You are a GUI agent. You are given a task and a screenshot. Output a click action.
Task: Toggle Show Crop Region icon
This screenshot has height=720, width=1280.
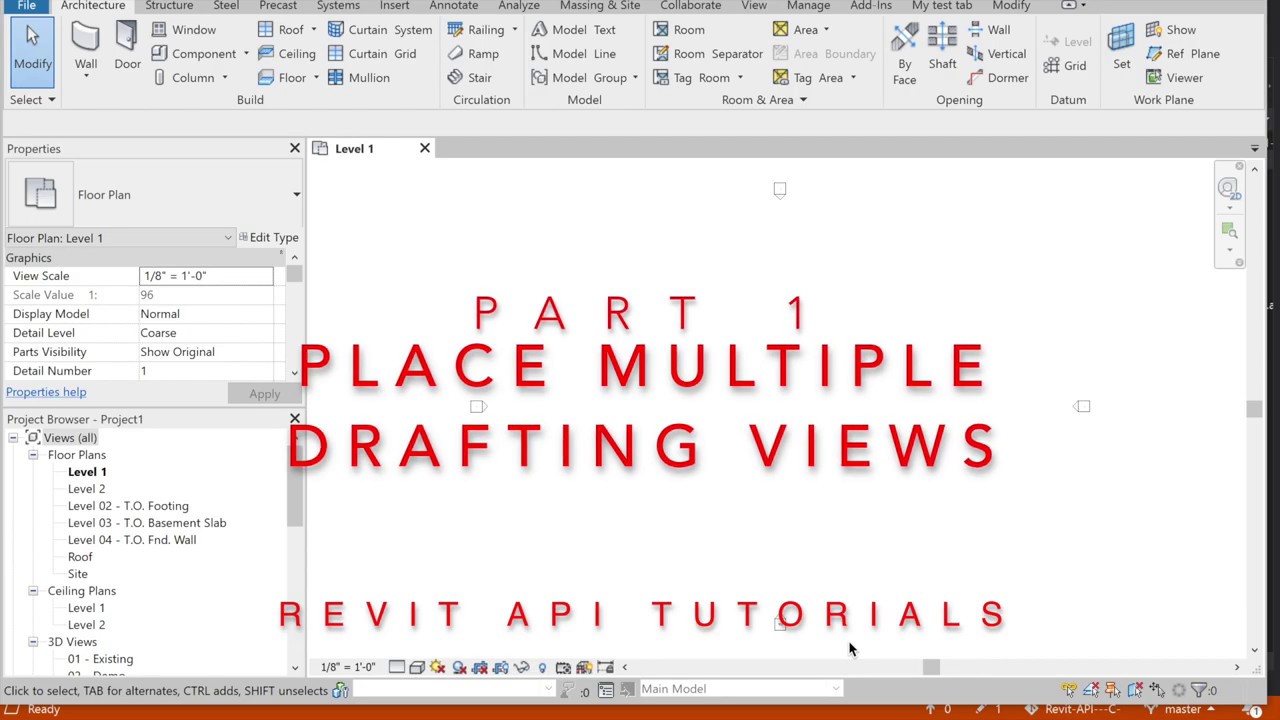(x=501, y=667)
